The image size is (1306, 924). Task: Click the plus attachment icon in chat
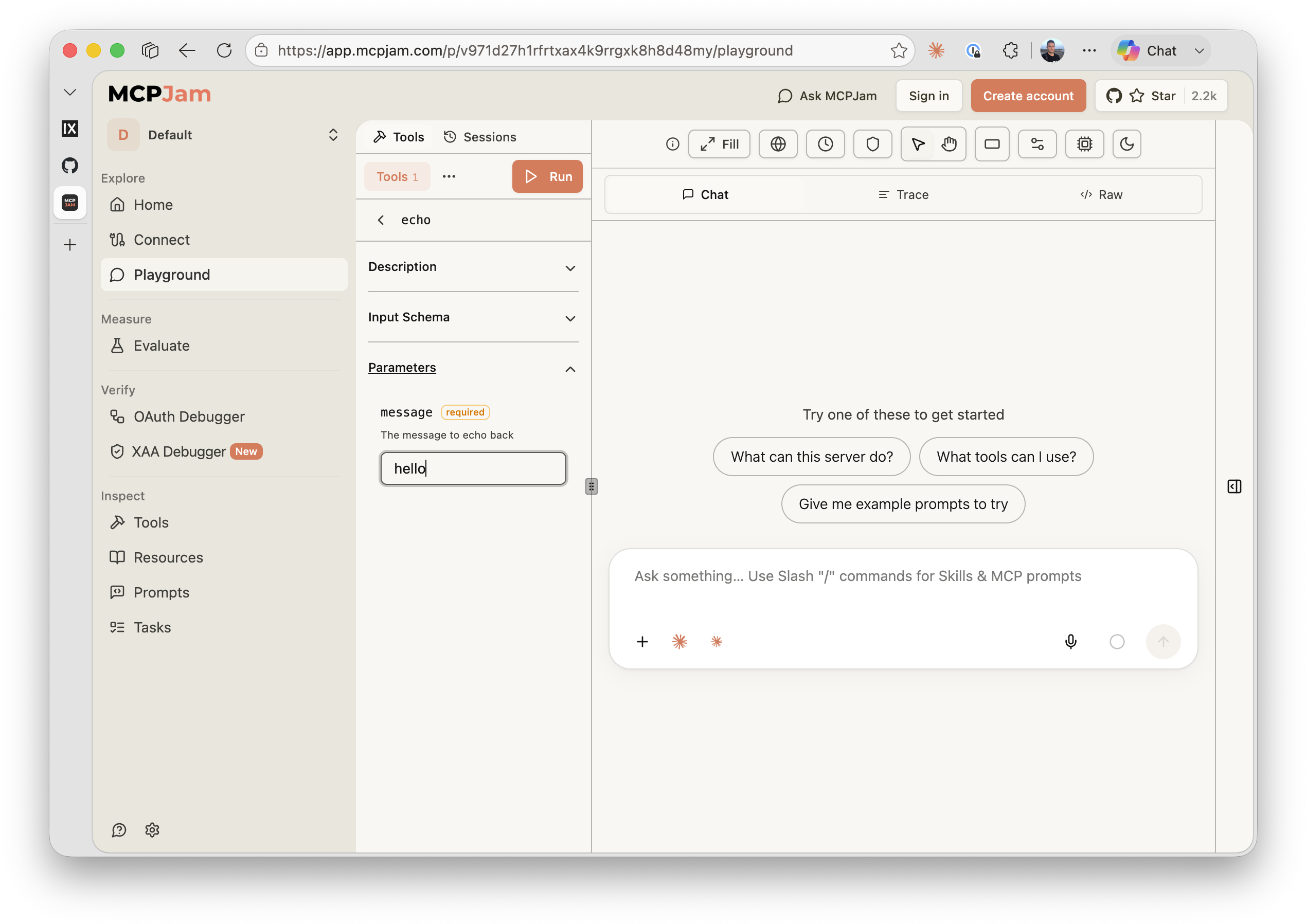[642, 642]
